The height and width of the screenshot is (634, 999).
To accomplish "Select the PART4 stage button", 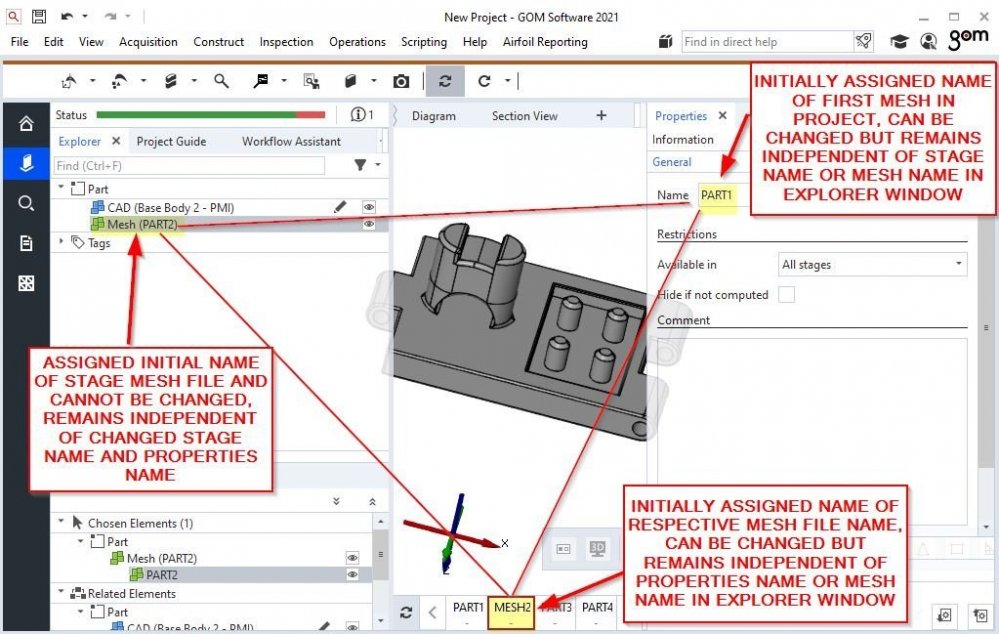I will point(597,610).
